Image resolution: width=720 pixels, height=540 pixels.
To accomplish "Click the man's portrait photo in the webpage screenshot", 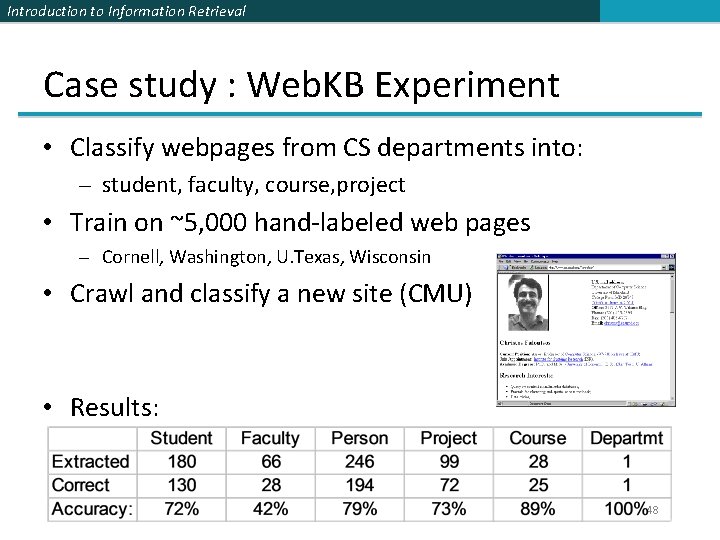I will (528, 303).
